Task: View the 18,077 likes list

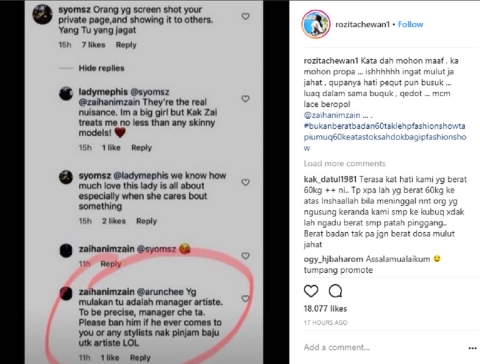Action: 325,309
